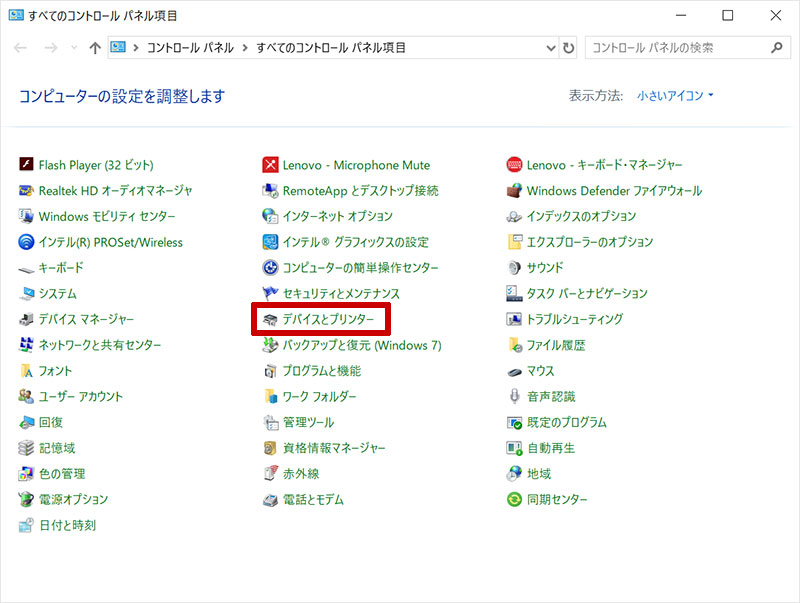Click the ネットワークと共有センター icon

click(x=26, y=345)
